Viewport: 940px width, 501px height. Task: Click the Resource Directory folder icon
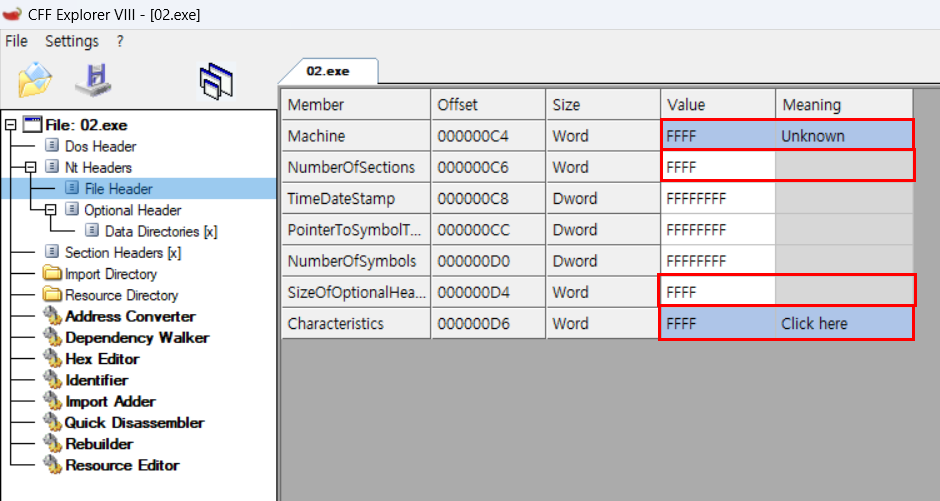[x=53, y=294]
